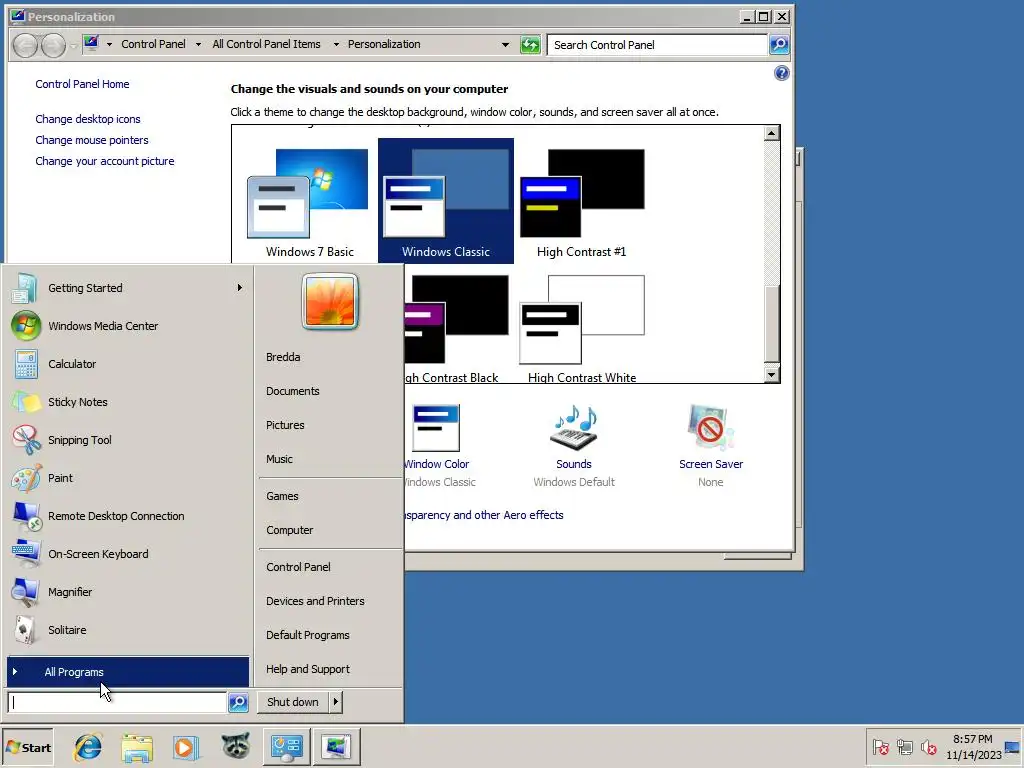Open Default Programs

(x=308, y=635)
